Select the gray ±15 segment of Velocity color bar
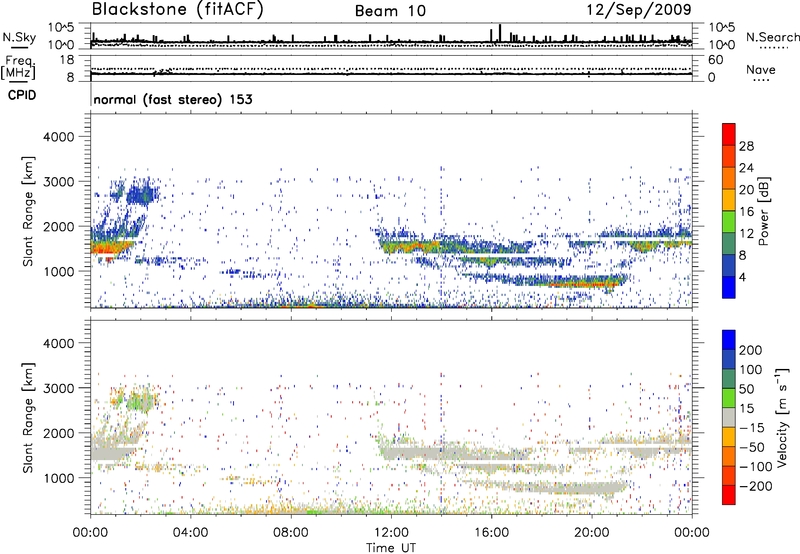The height and width of the screenshot is (554, 800). pyautogui.click(x=729, y=417)
